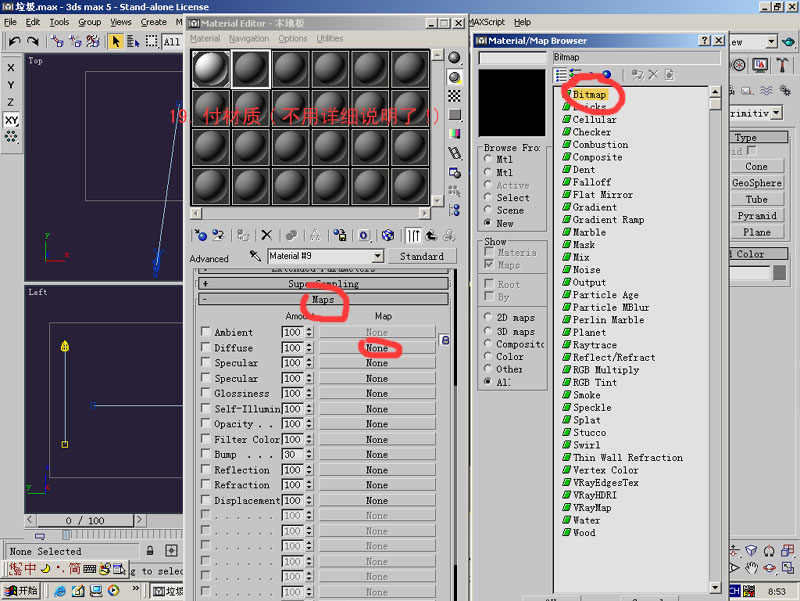This screenshot has height=601, width=800.
Task: Click the object color swatch
Action: (780, 273)
